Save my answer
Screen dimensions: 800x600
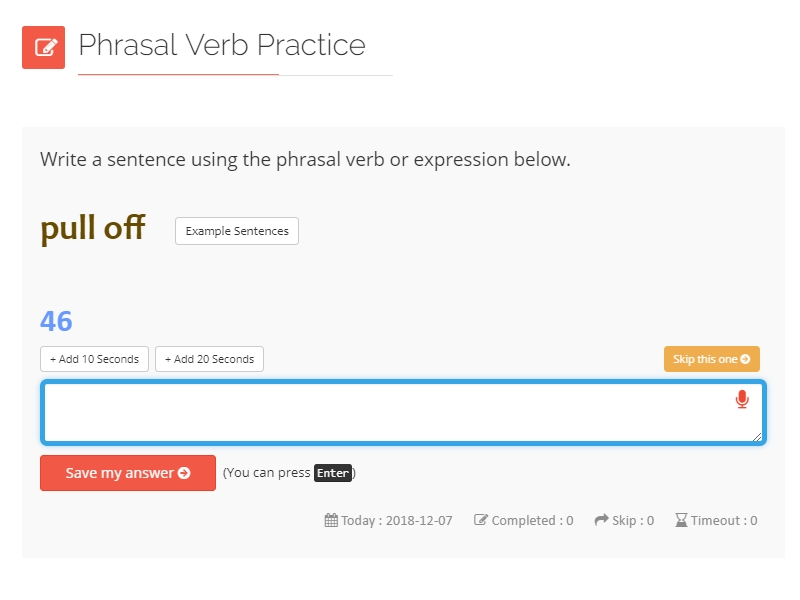point(128,473)
